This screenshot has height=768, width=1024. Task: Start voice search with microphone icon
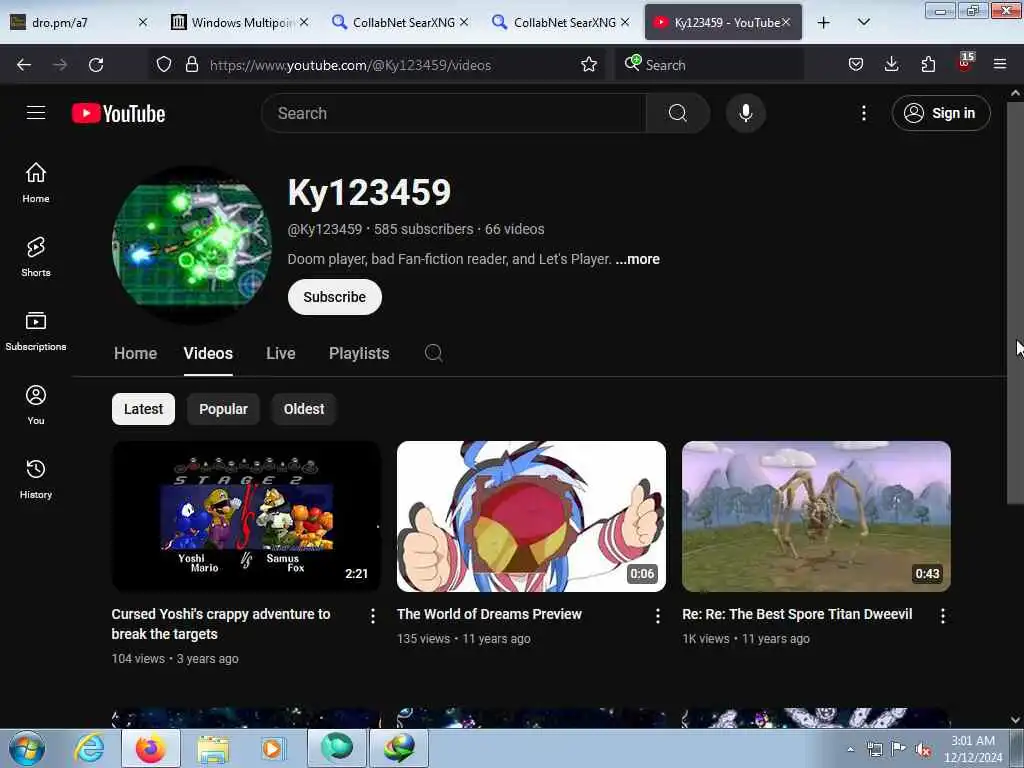[745, 113]
